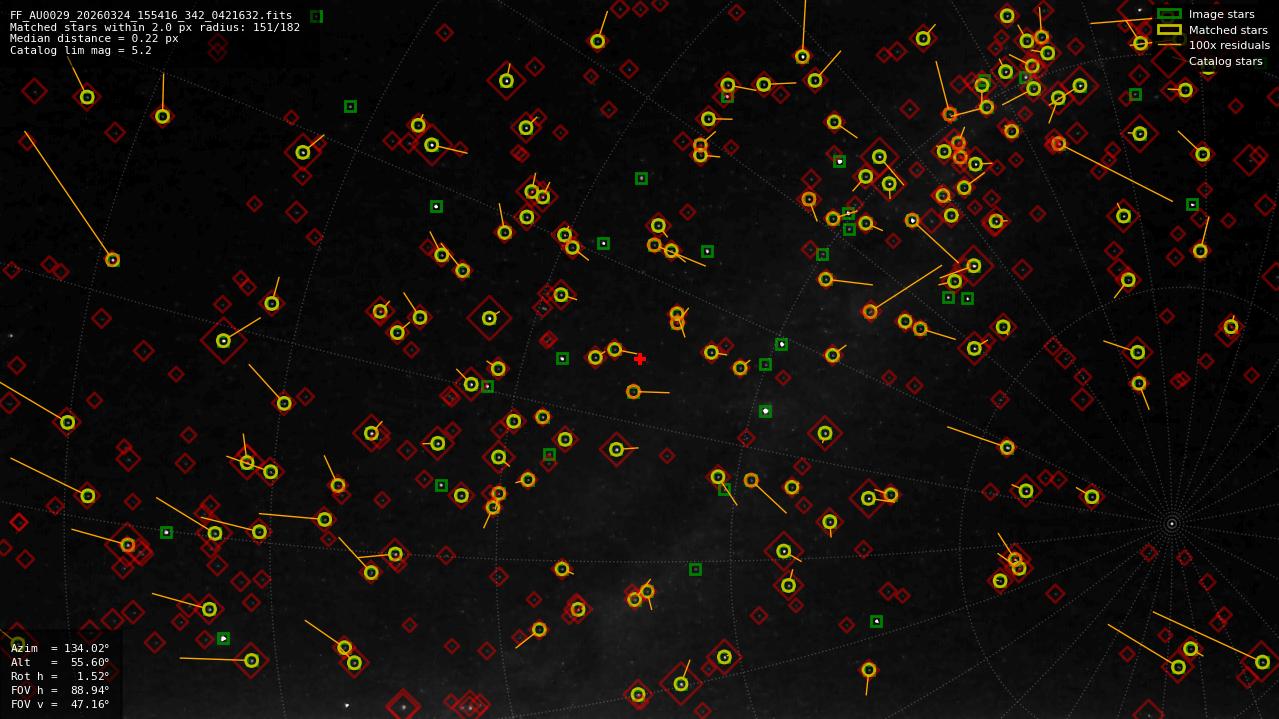Image resolution: width=1279 pixels, height=719 pixels.
Task: Click the 'Rot h = 1.52°' readout
Action: coord(60,676)
